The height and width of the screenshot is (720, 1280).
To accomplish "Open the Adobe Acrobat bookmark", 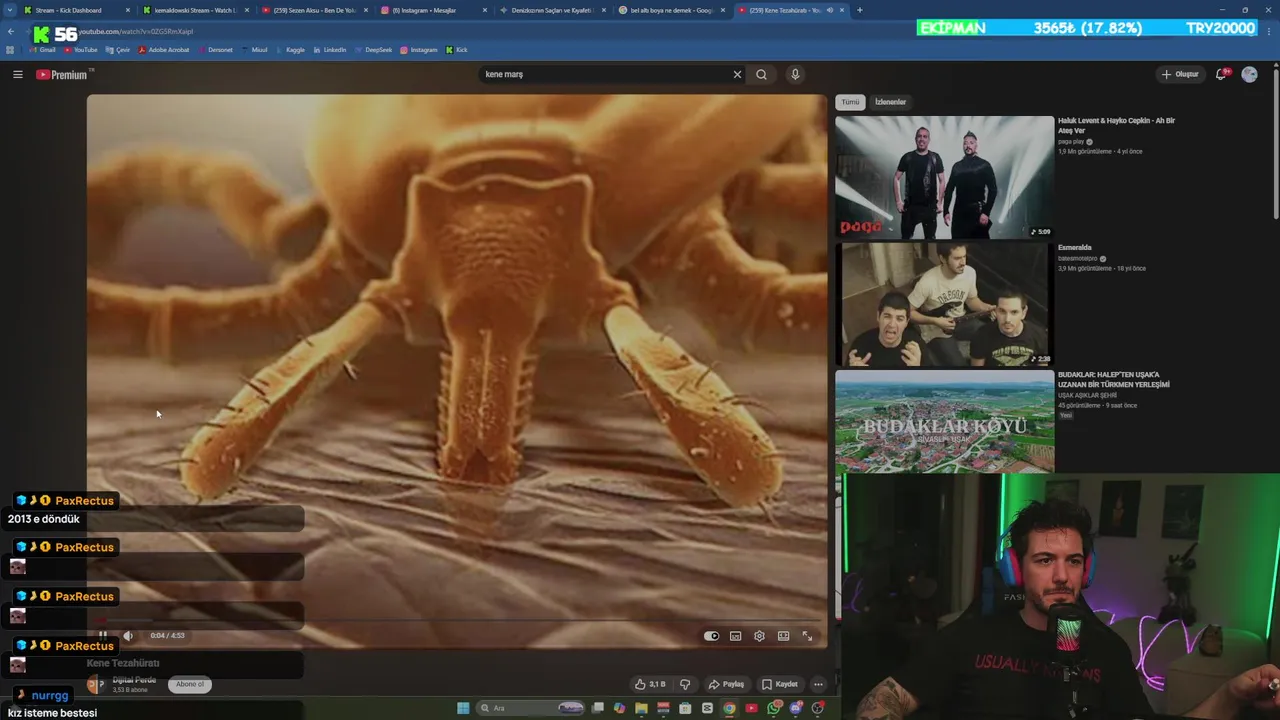I will (163, 50).
